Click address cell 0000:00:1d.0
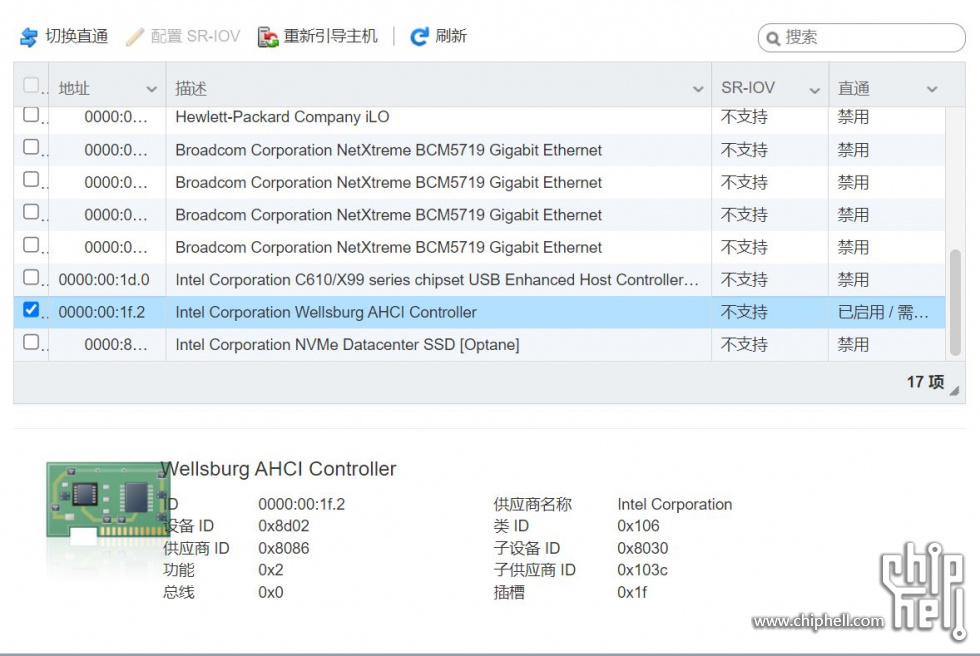 tap(104, 279)
